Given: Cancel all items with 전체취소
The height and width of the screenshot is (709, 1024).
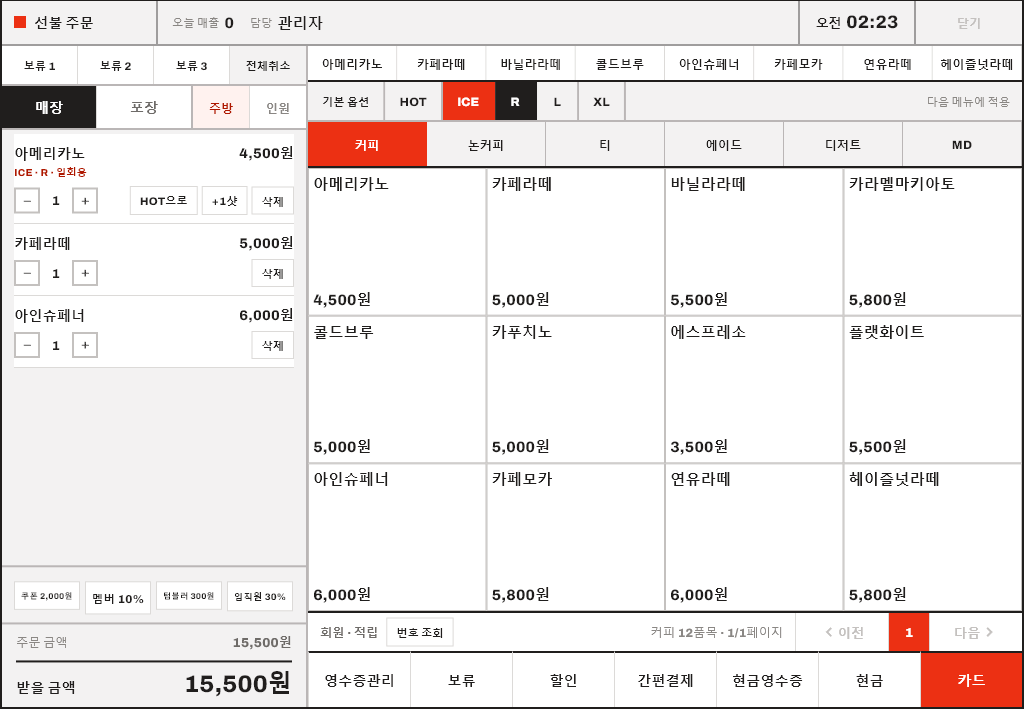Looking at the screenshot, I should click(x=268, y=65).
